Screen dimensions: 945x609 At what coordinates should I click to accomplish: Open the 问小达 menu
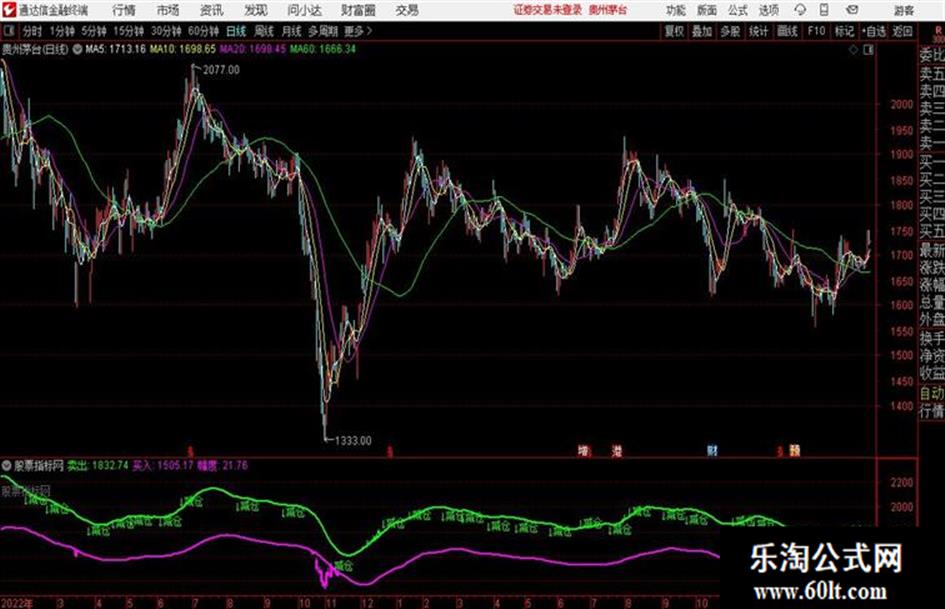304,10
